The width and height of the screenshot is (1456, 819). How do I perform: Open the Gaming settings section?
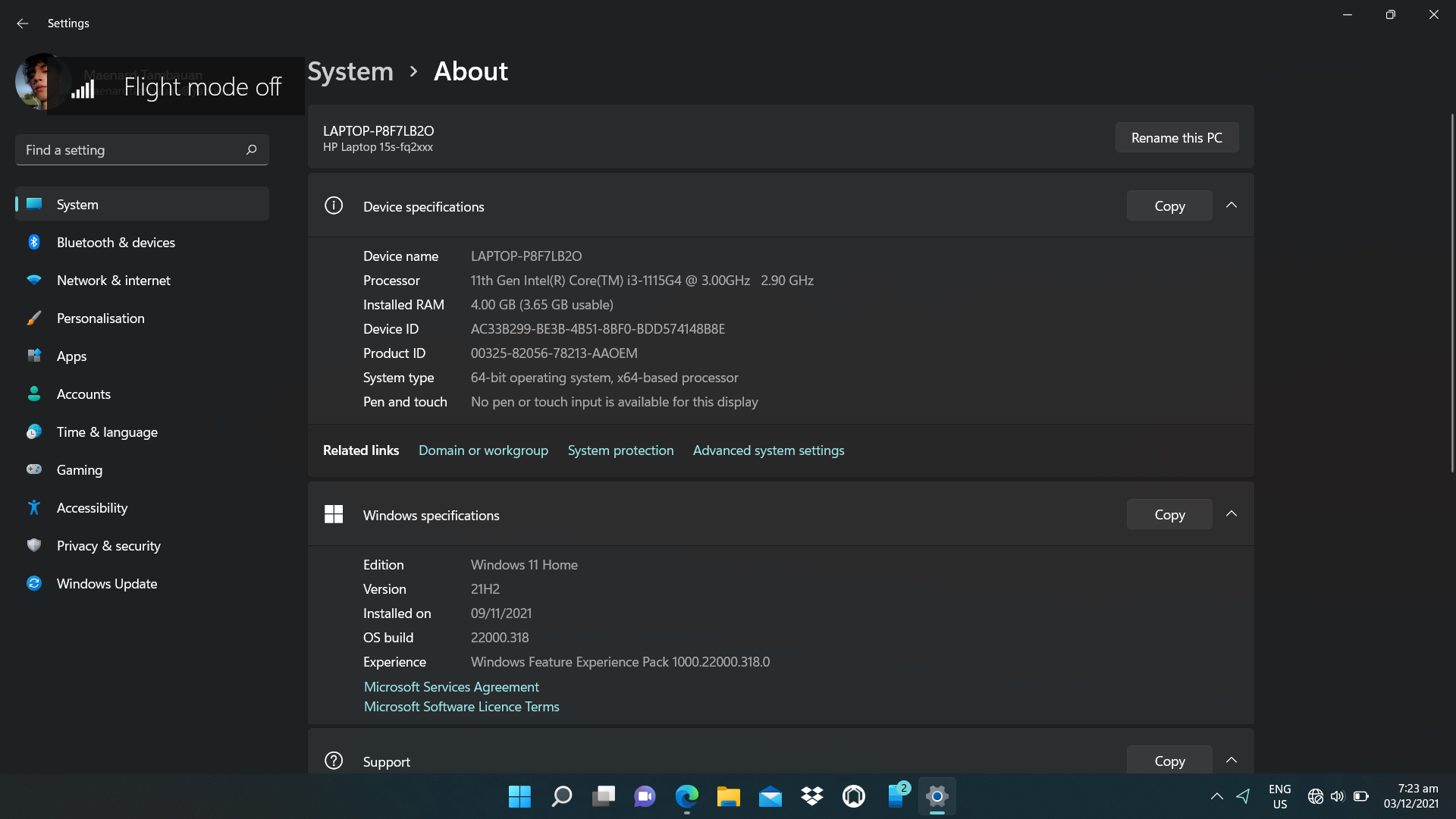click(x=80, y=469)
